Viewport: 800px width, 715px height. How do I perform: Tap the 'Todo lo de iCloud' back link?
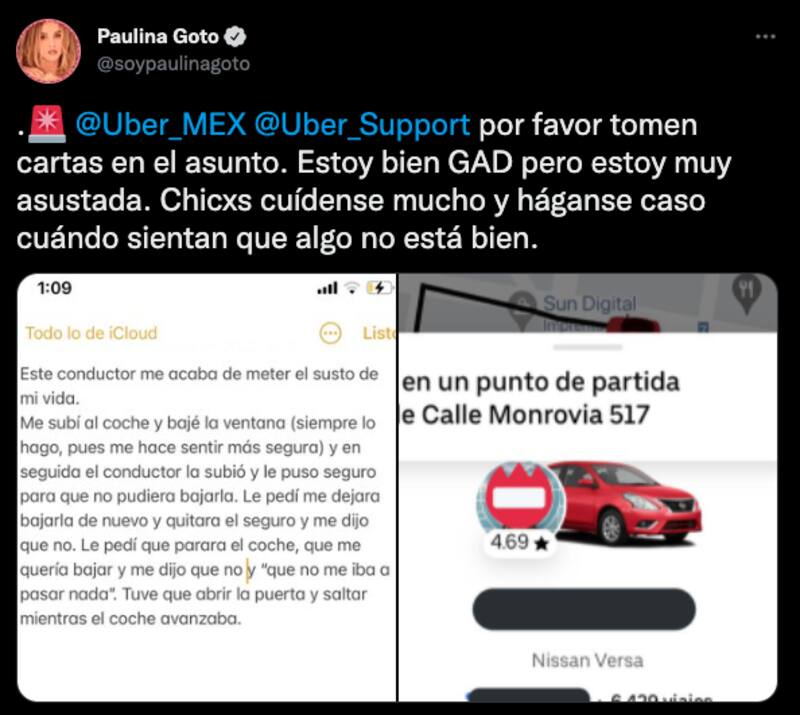pyautogui.click(x=91, y=333)
